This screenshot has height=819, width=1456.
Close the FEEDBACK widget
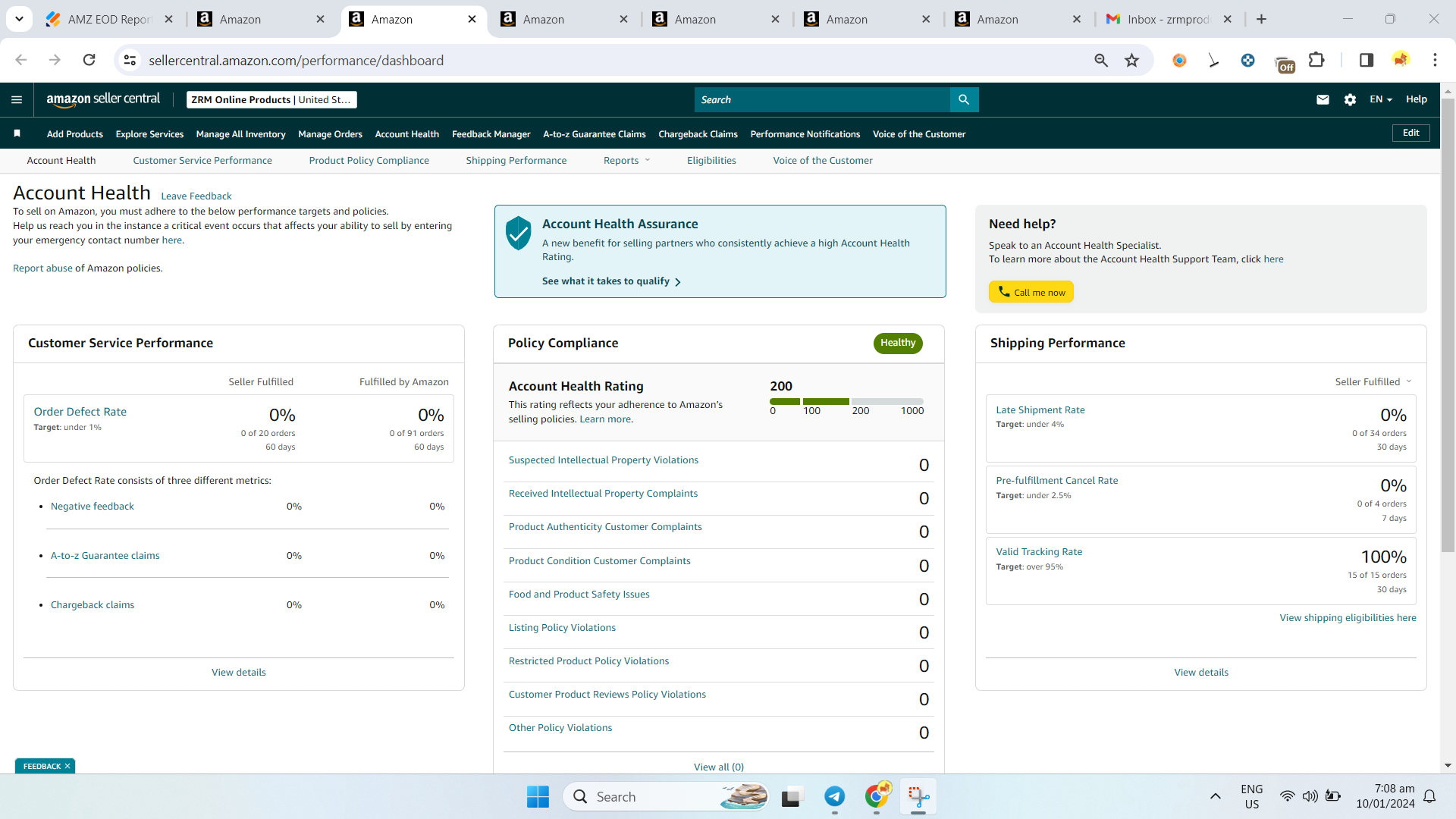click(x=67, y=766)
